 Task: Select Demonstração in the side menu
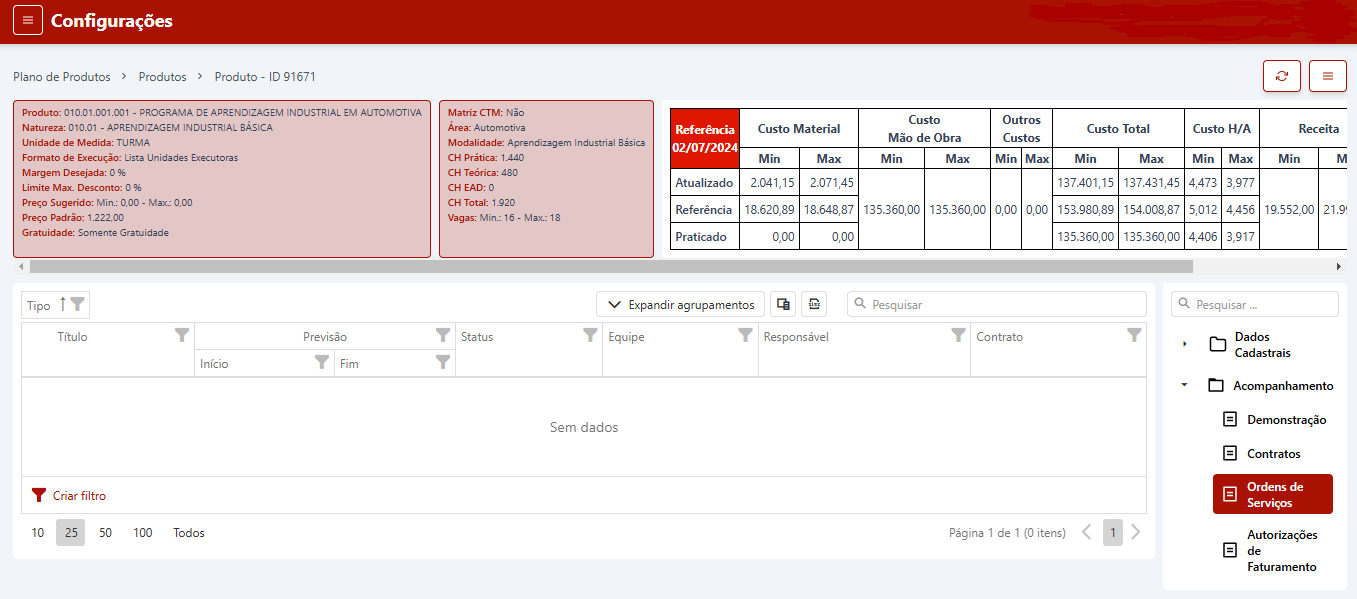1286,419
